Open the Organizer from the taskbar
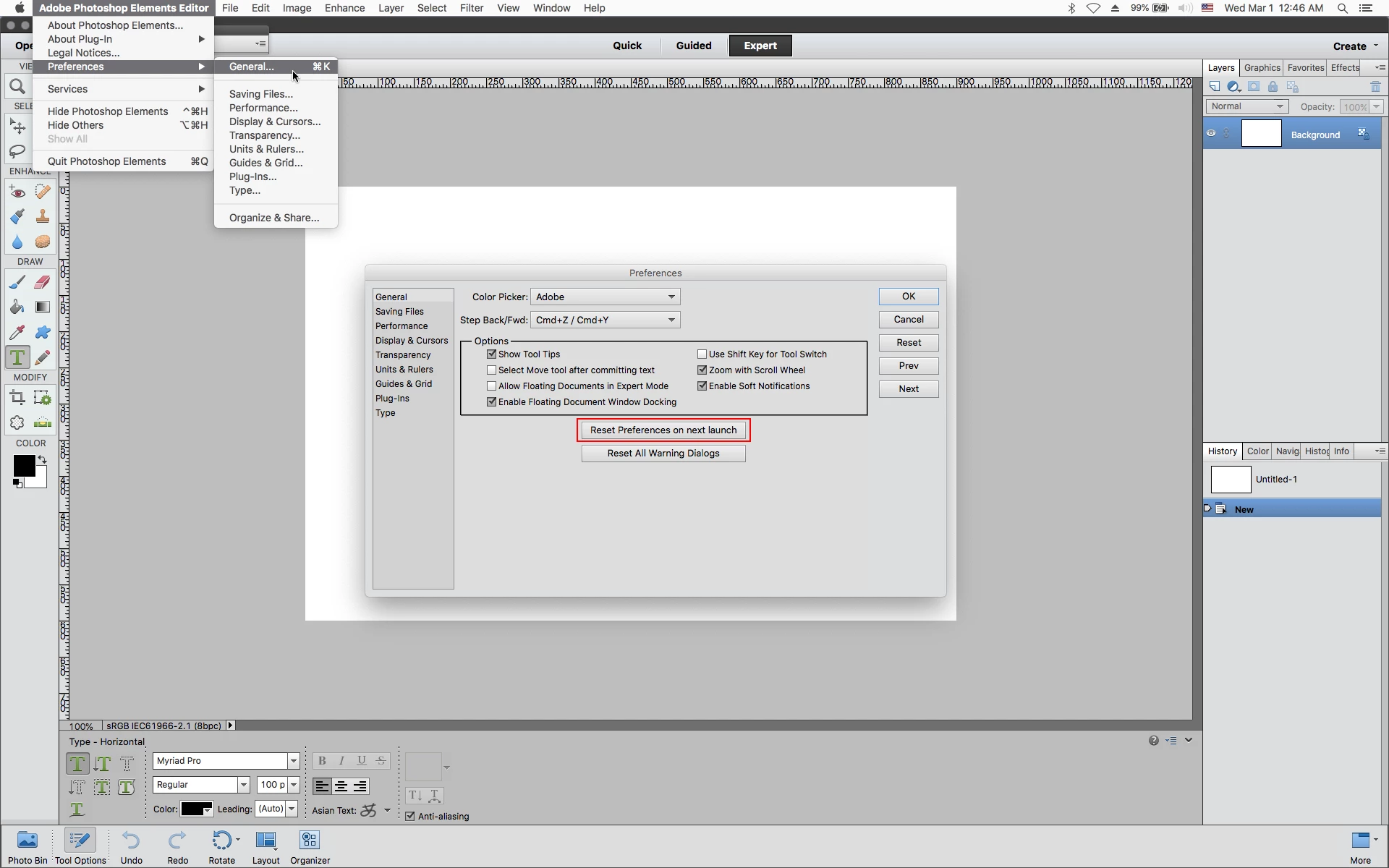 310,846
